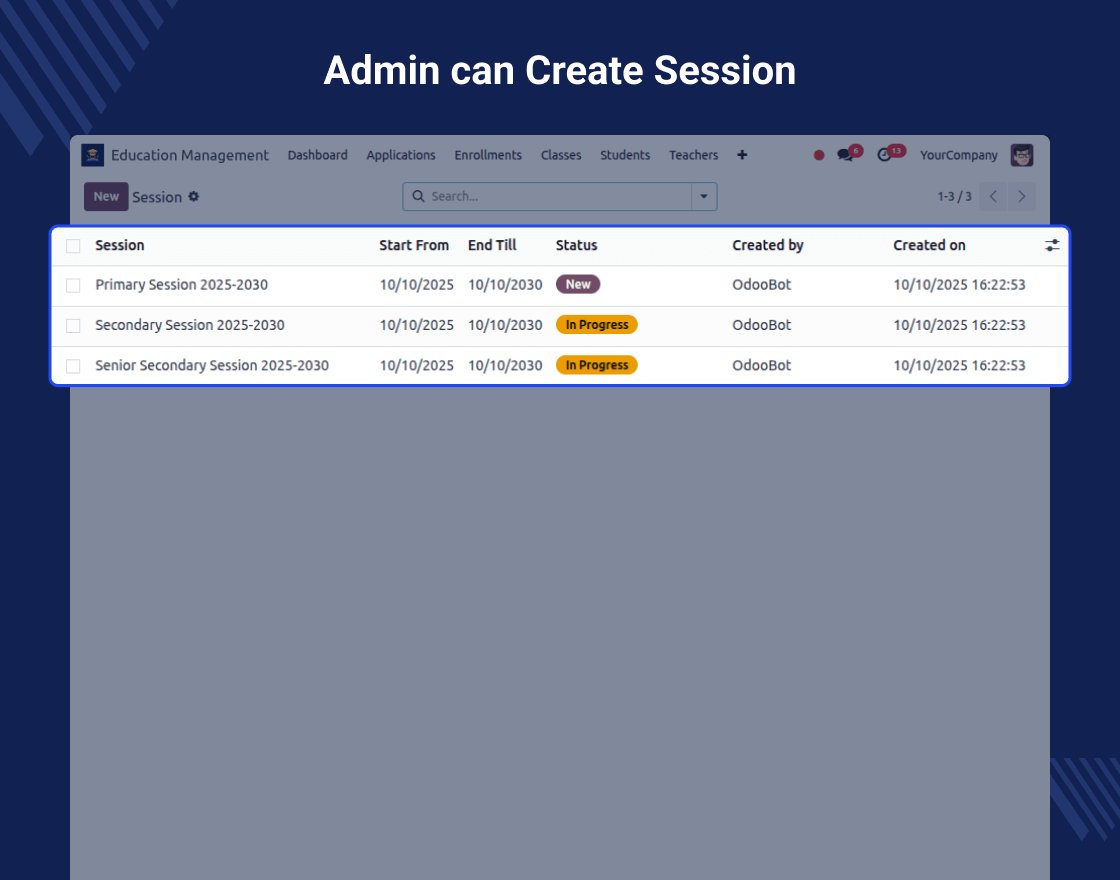Click Senior Secondary Session's In Progress badge
Screen dimensions: 1120x880
[596, 365]
